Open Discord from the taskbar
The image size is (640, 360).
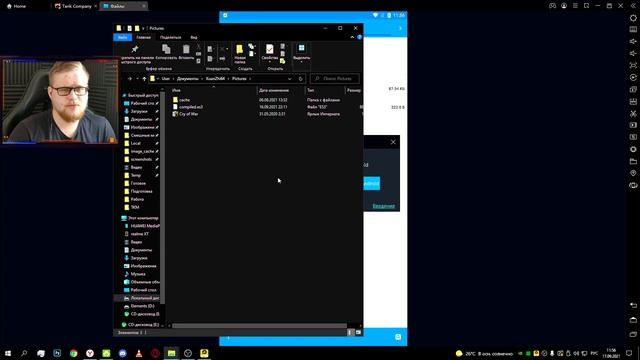tap(122, 353)
